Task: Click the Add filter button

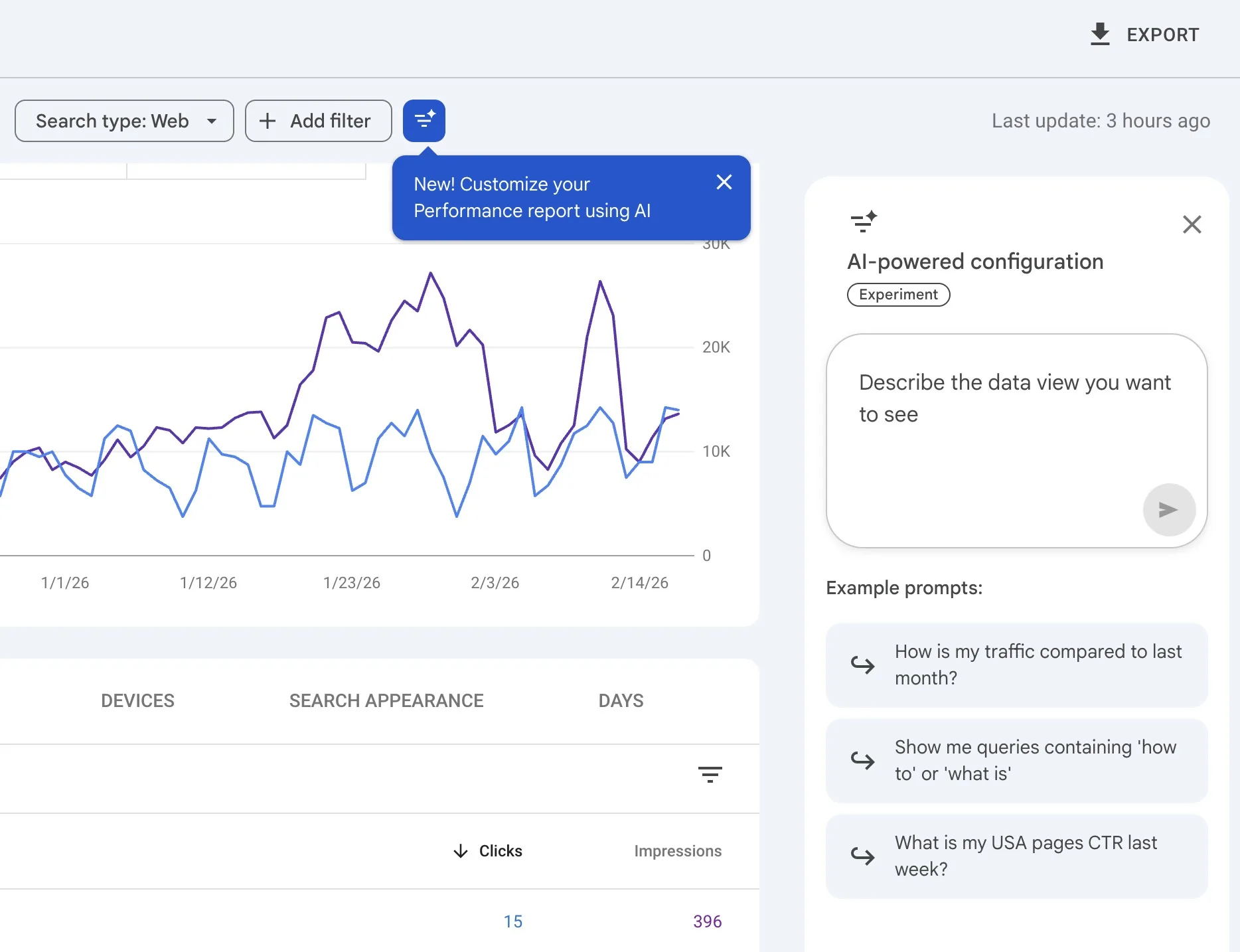Action: tap(319, 121)
